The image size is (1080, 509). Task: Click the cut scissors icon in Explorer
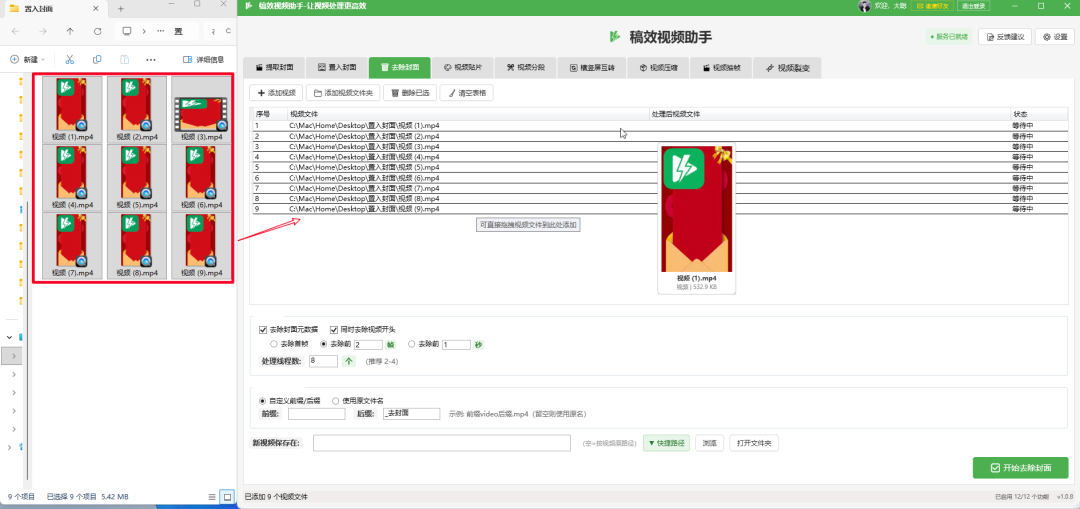pos(69,59)
